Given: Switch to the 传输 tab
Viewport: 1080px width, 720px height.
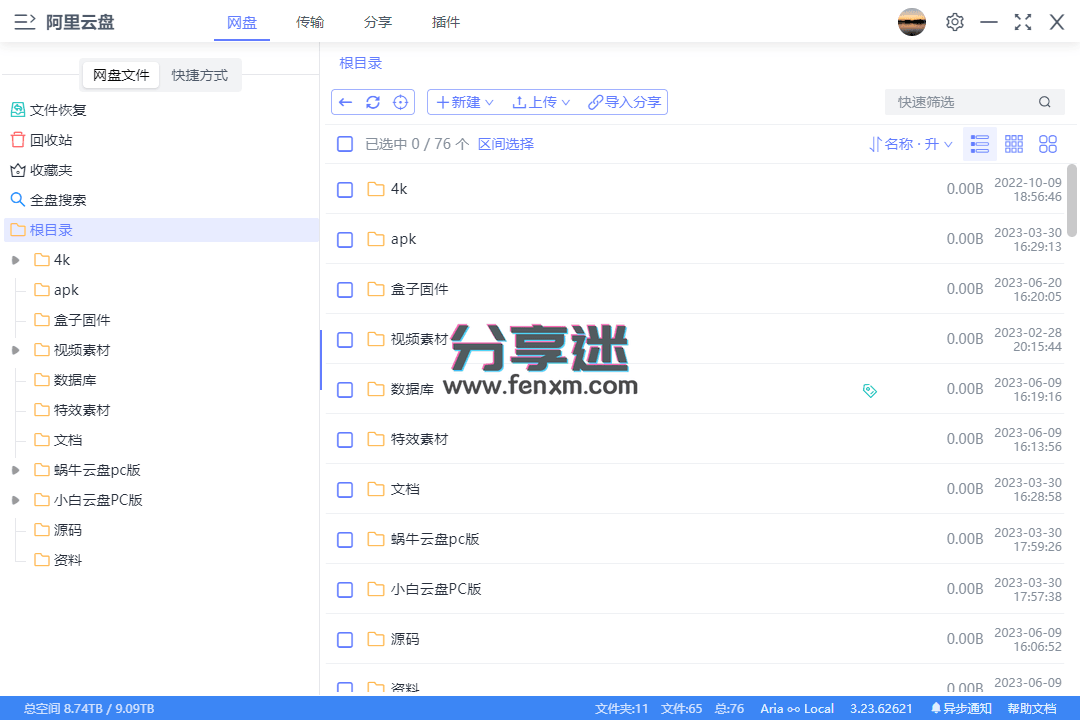Looking at the screenshot, I should (310, 21).
